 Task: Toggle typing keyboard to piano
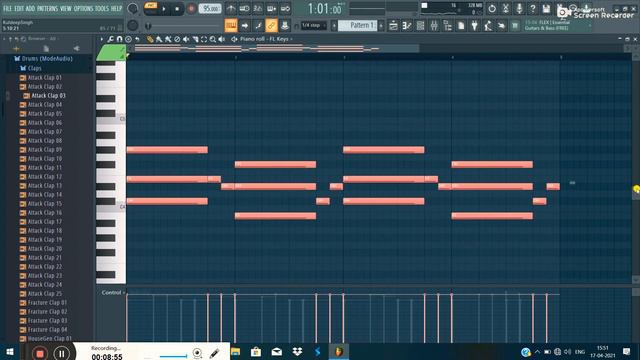point(231,26)
